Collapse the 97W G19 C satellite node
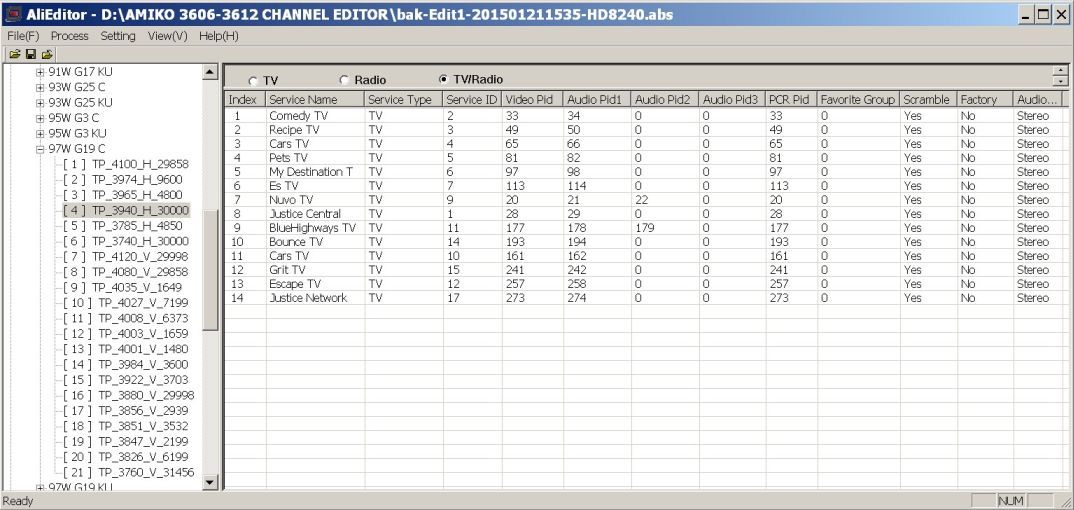 40,149
